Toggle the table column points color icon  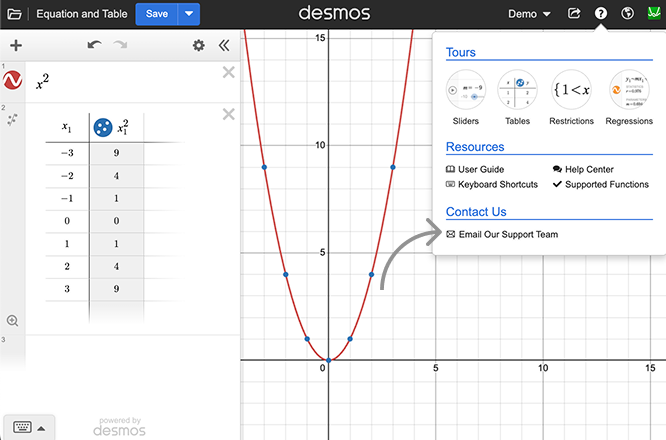[x=102, y=127]
